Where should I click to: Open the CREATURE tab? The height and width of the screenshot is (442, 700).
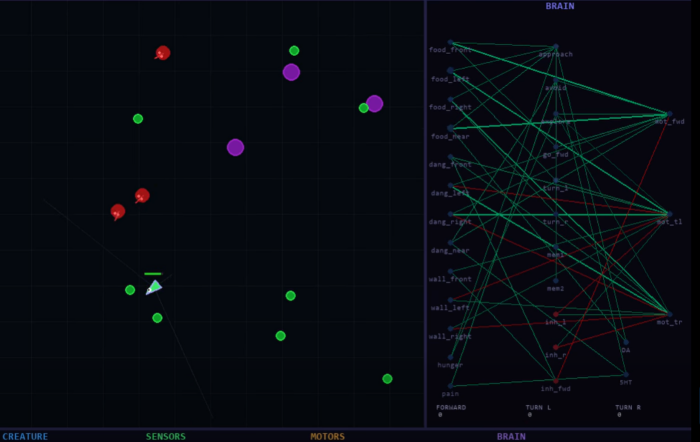(x=25, y=436)
